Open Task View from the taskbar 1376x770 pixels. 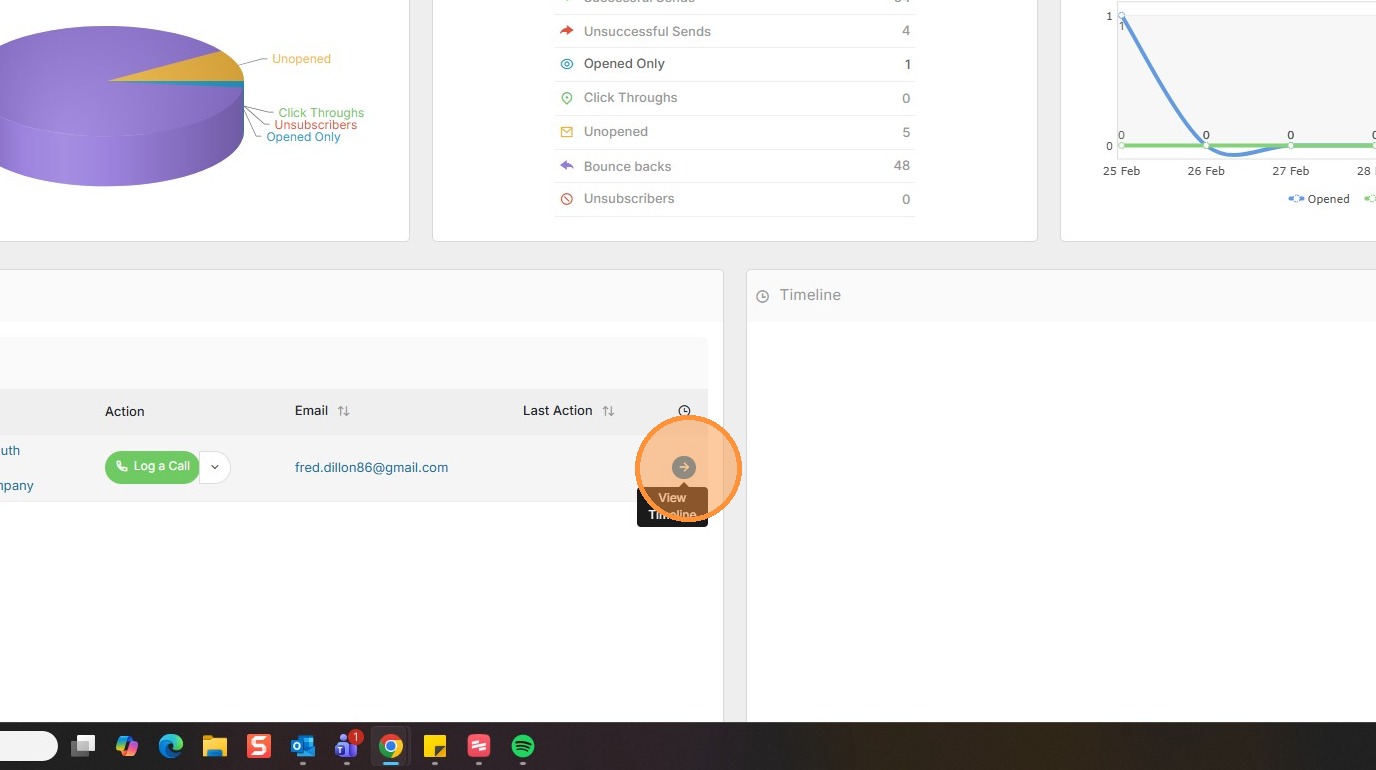83,746
